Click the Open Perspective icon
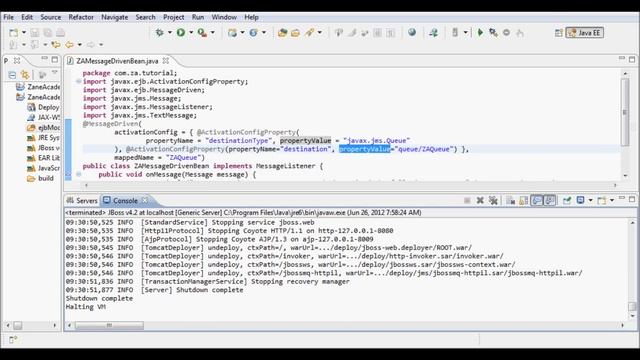 tap(559, 33)
